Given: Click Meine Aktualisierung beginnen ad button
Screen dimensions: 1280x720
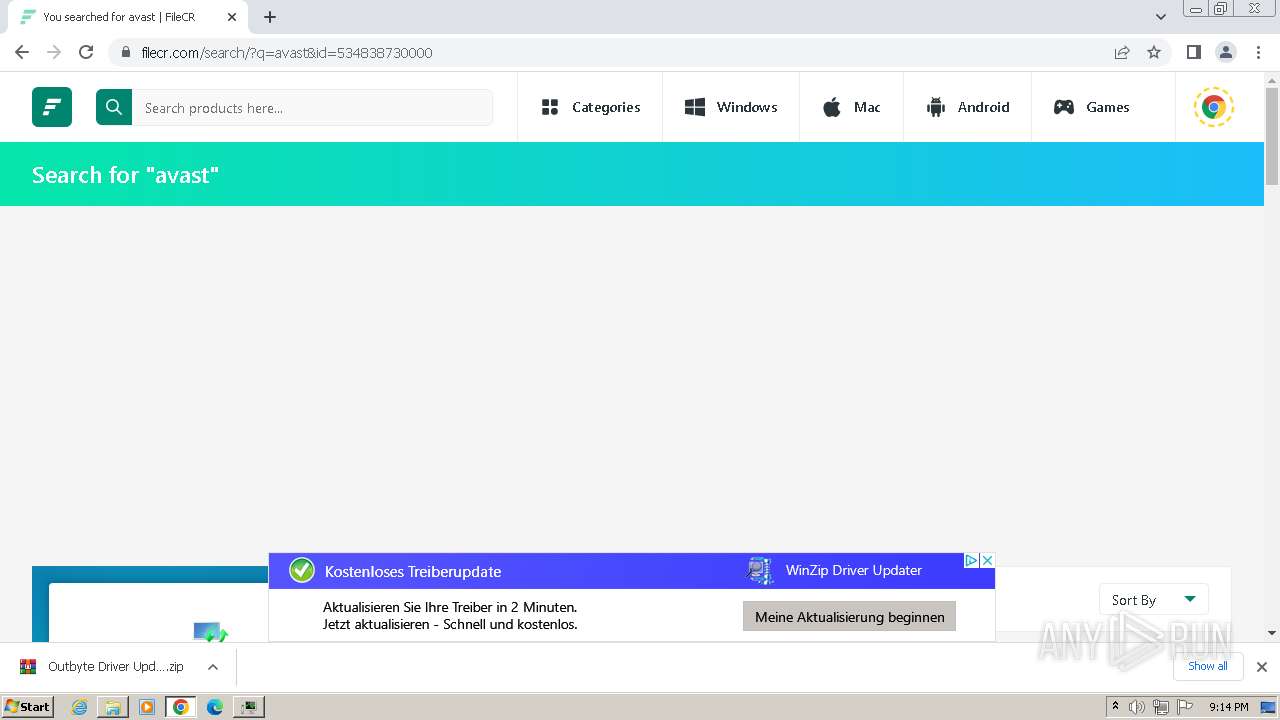Looking at the screenshot, I should [x=849, y=617].
